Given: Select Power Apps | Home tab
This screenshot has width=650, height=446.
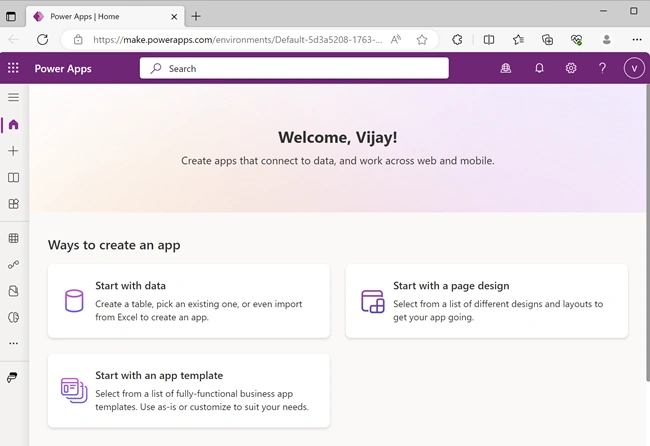Looking at the screenshot, I should click(105, 17).
